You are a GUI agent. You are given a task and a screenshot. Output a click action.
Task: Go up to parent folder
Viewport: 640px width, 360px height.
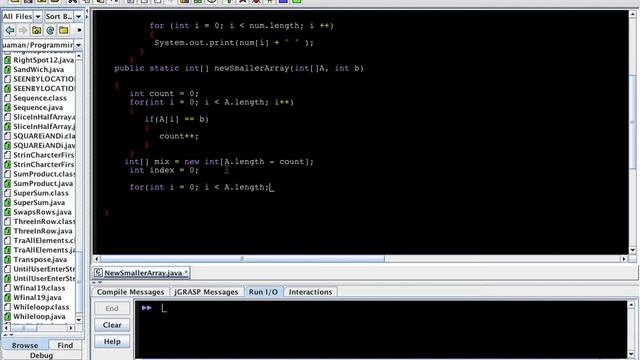click(x=36, y=30)
